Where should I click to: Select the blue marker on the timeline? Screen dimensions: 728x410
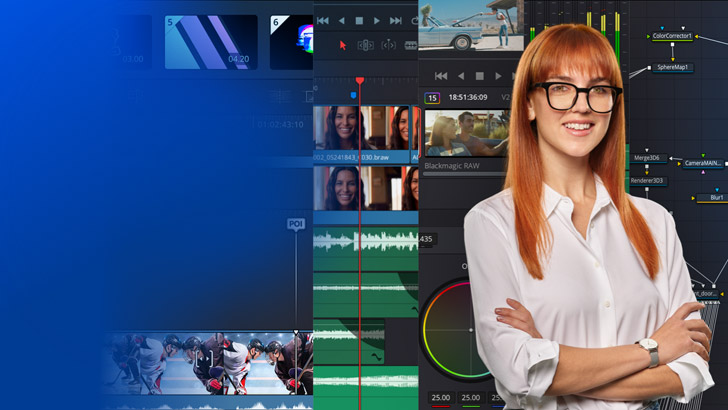353,95
